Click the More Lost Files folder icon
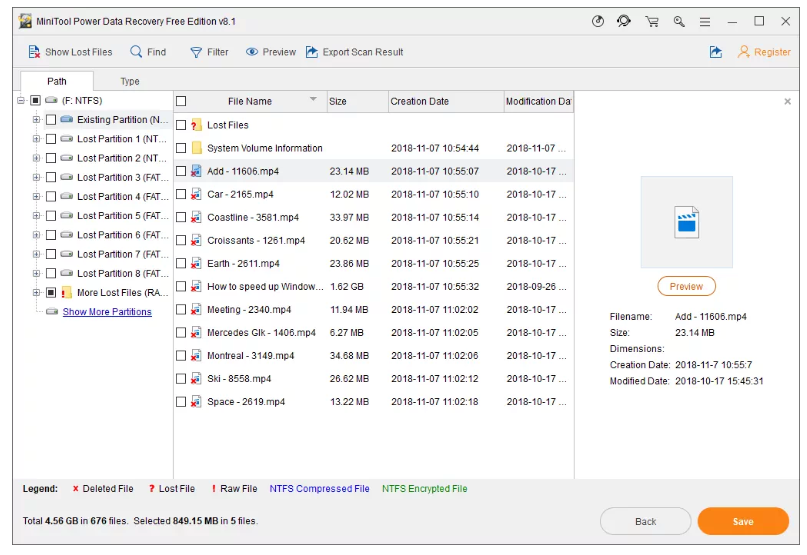Screen dimensions: 807x555 (66, 292)
